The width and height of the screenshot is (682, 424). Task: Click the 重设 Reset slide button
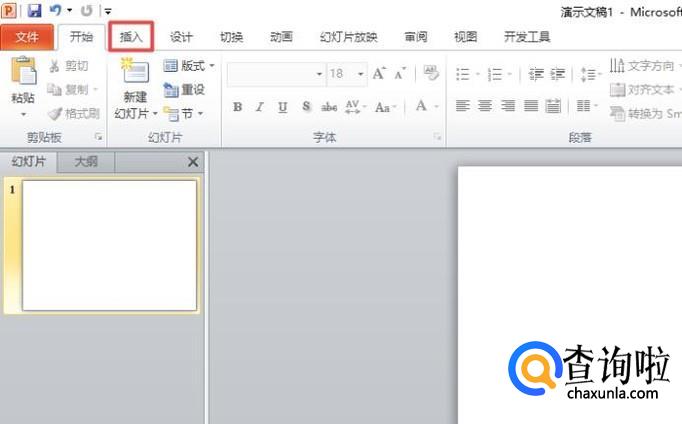[184, 90]
